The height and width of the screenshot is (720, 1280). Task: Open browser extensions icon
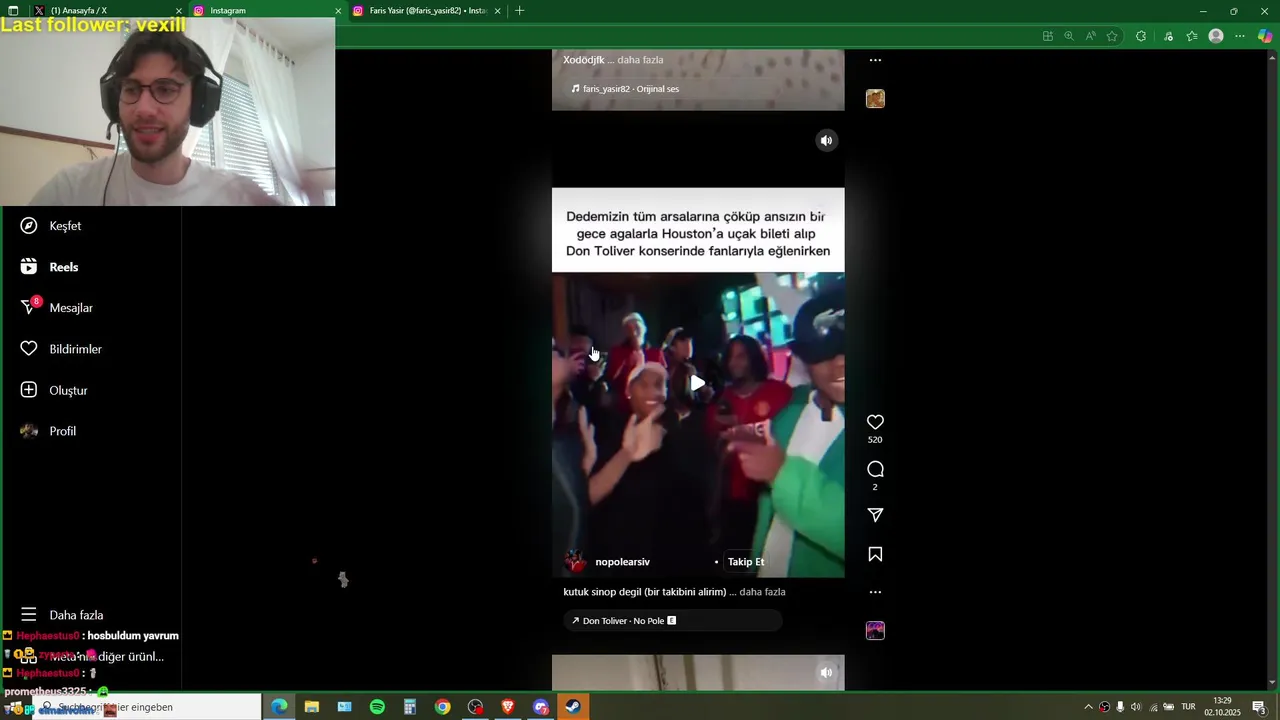point(1141,36)
